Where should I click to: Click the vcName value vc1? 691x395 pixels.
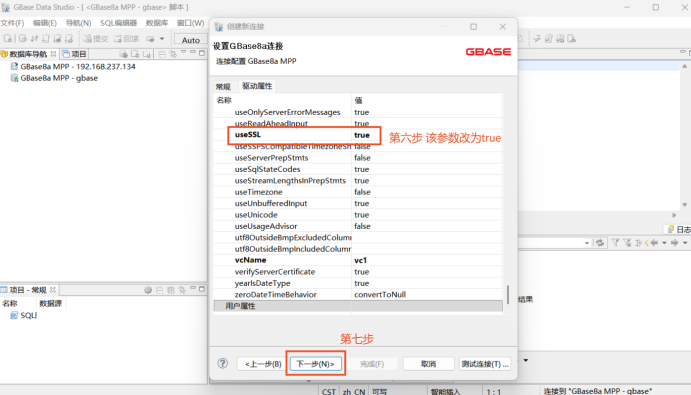pyautogui.click(x=360, y=260)
